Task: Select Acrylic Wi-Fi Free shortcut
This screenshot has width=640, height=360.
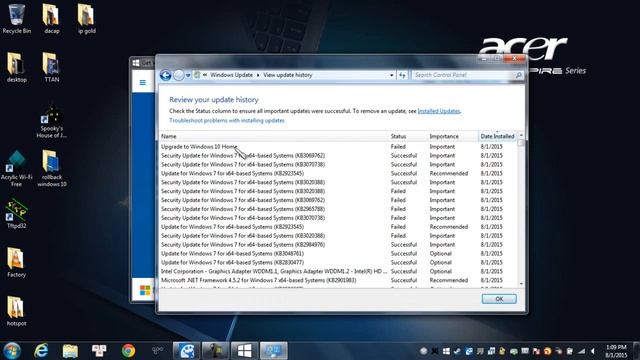Action: [16, 169]
